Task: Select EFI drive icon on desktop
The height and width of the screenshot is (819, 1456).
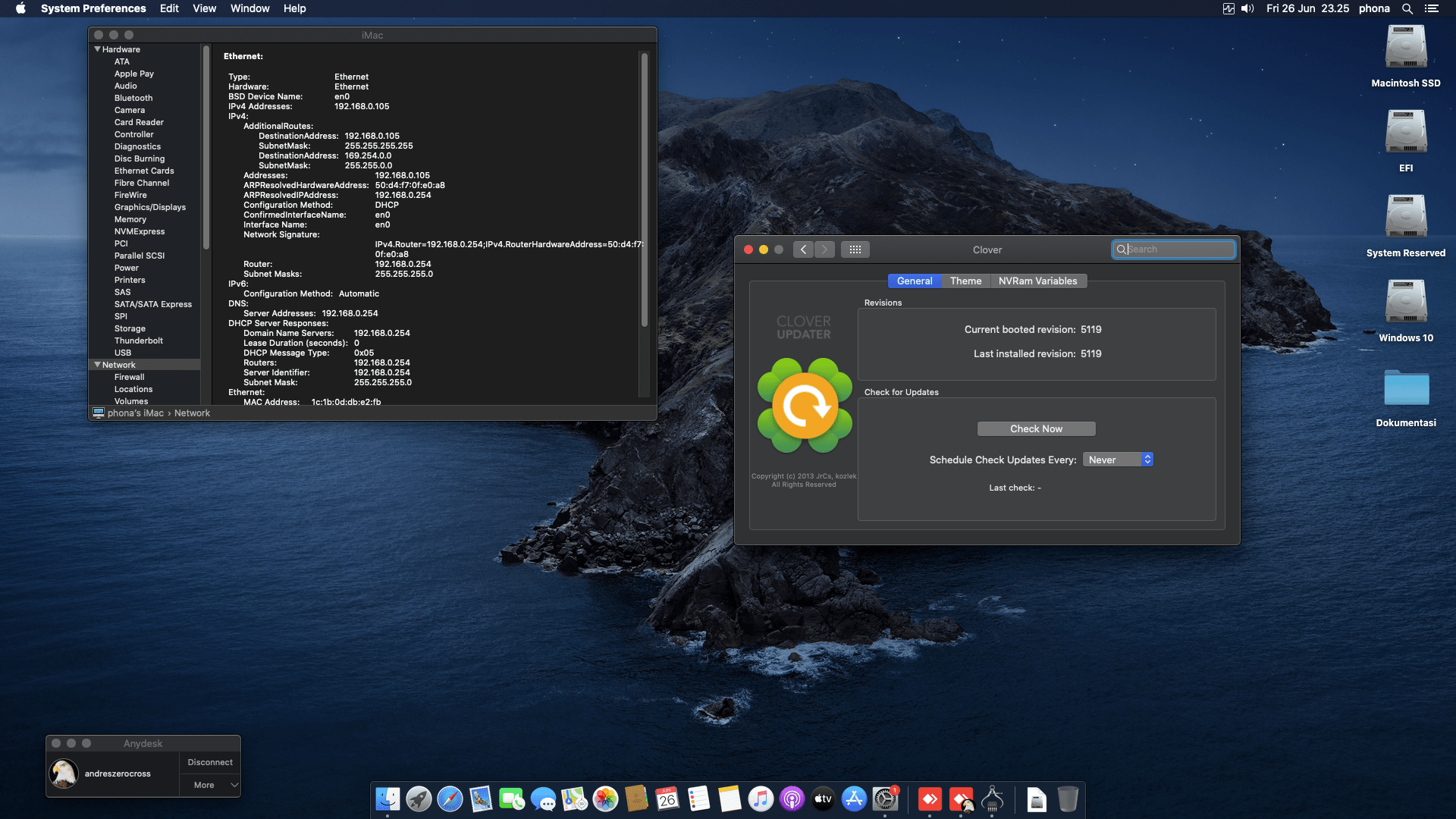Action: tap(1406, 132)
